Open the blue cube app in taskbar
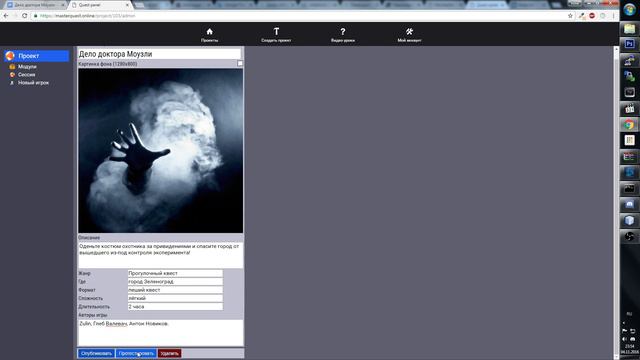The height and width of the screenshot is (360, 640). (x=629, y=220)
